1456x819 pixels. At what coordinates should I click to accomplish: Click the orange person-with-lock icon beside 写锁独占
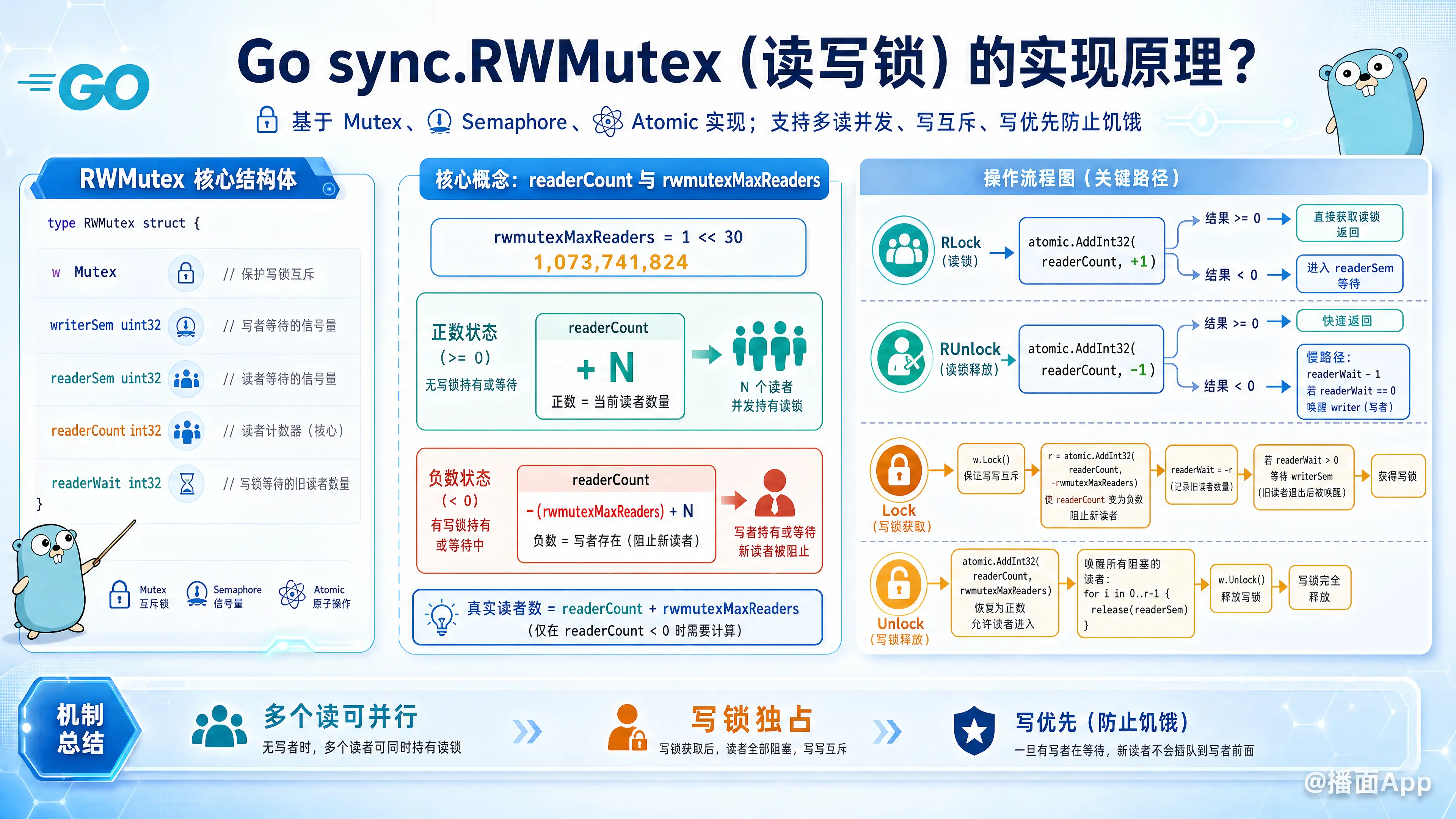(628, 728)
